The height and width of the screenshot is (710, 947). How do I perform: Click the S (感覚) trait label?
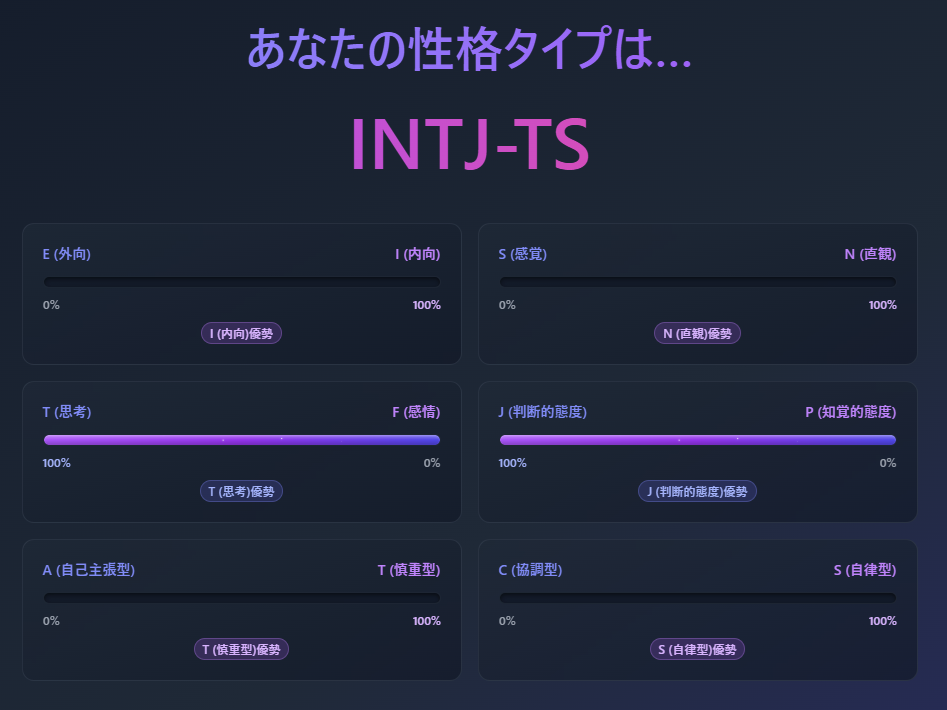[x=522, y=254]
